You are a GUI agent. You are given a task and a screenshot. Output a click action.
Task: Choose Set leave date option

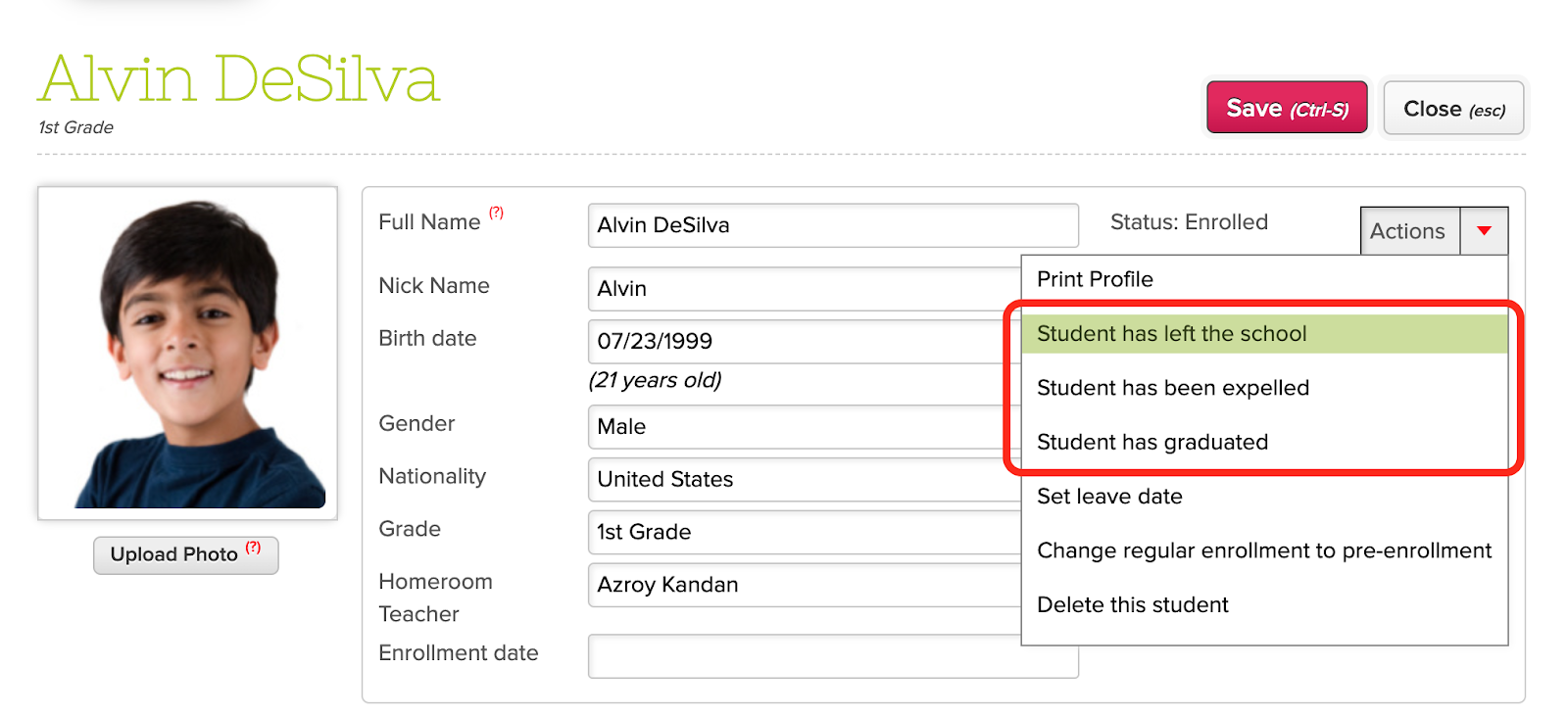(1109, 497)
